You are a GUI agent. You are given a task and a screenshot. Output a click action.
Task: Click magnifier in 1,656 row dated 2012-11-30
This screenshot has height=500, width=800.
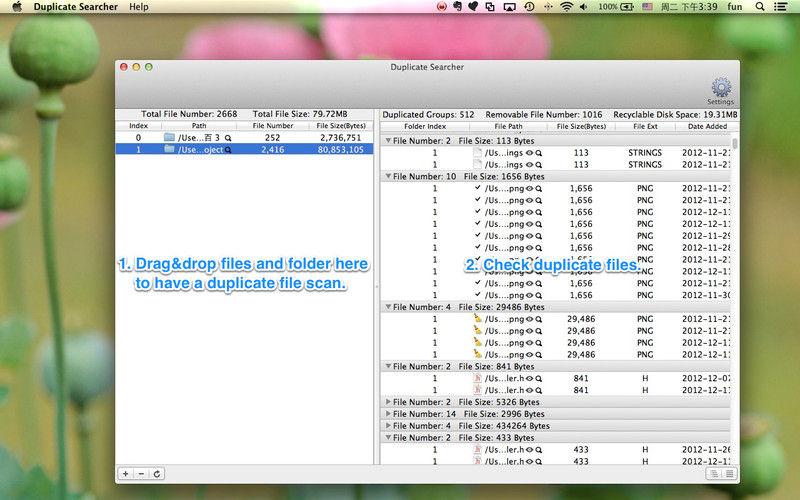[539, 295]
